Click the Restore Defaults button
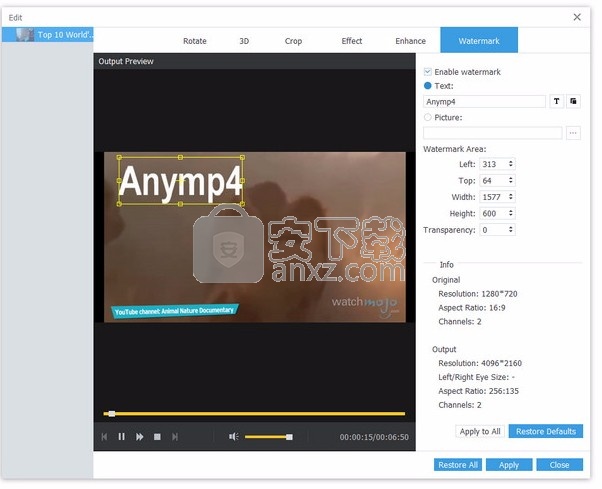 tap(546, 431)
